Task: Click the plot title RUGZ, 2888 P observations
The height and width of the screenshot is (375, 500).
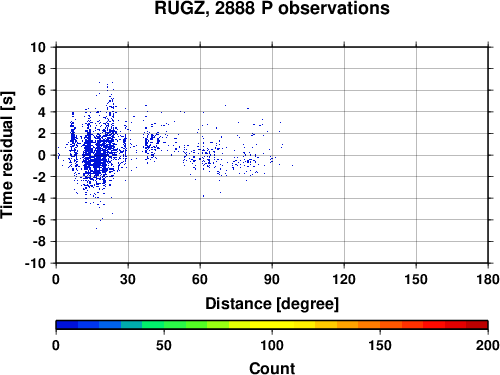Action: click(272, 8)
